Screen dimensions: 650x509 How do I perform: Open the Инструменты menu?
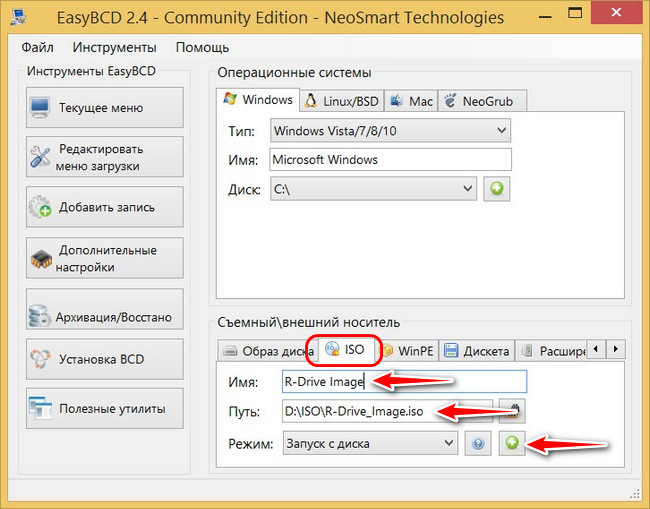(x=114, y=47)
